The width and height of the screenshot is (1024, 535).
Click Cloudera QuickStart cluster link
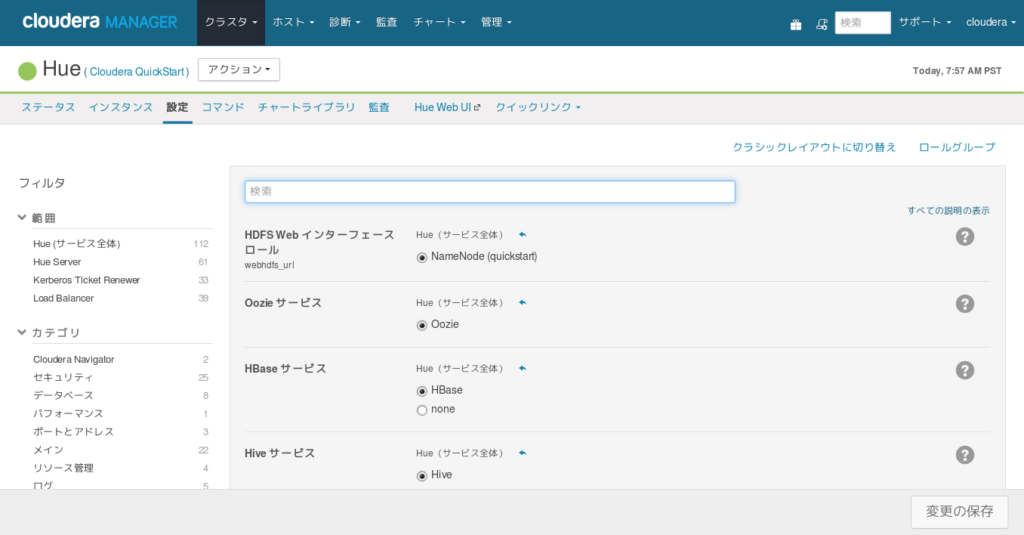(x=137, y=72)
